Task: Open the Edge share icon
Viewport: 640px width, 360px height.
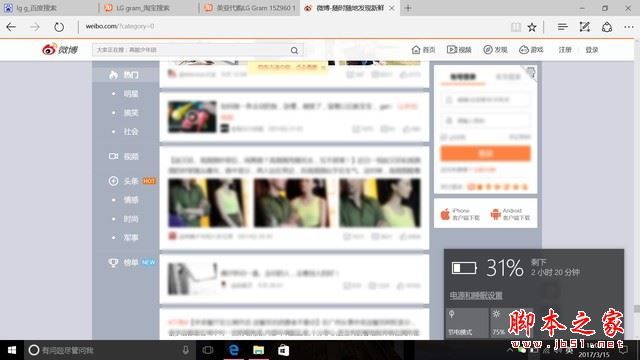Action: pos(607,27)
